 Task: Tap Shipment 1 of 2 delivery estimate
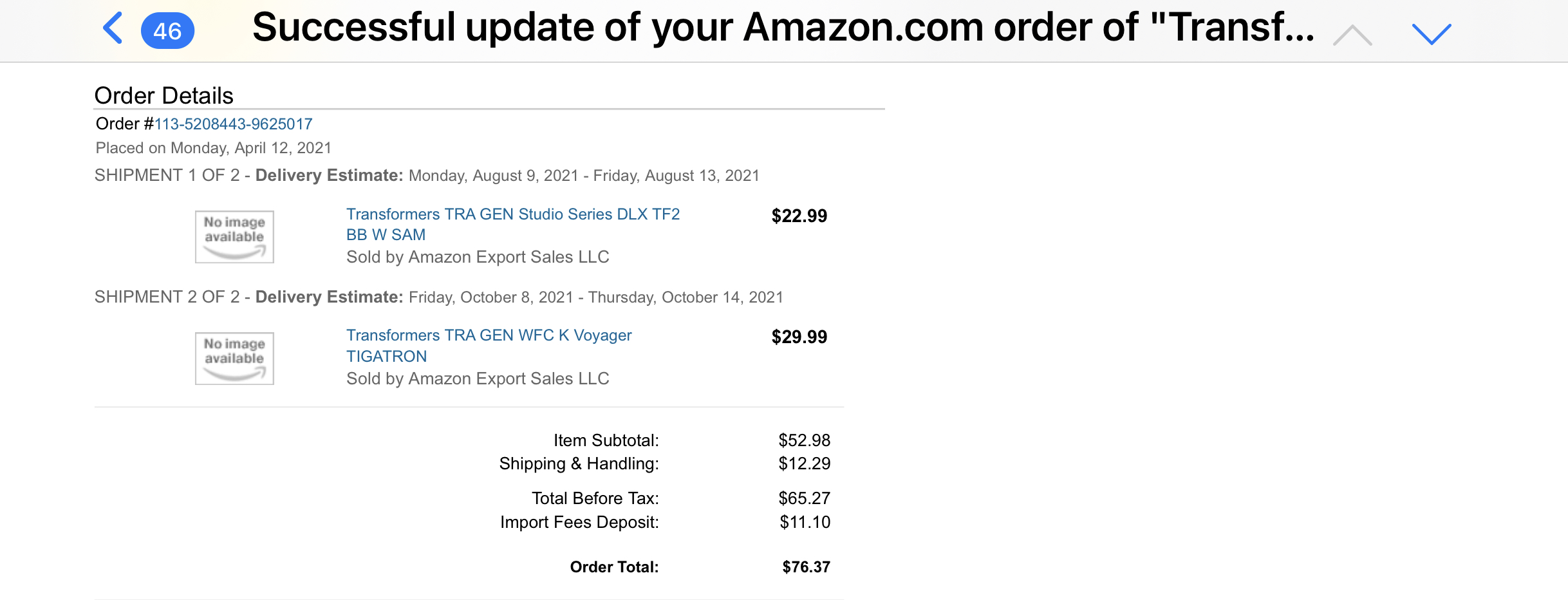427,175
